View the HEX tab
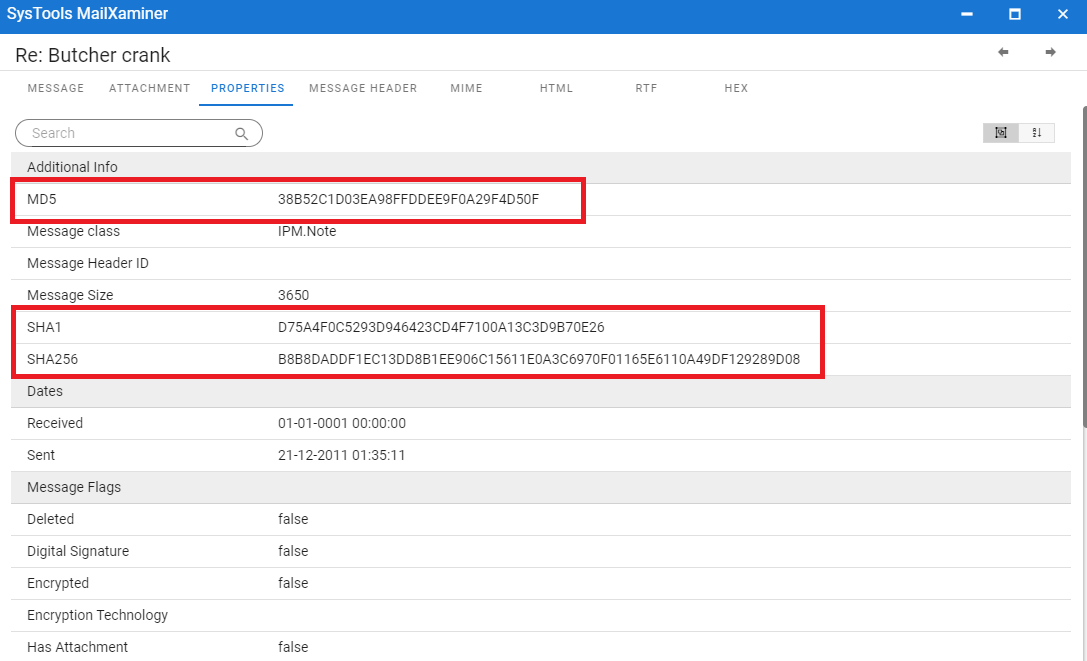 click(736, 88)
